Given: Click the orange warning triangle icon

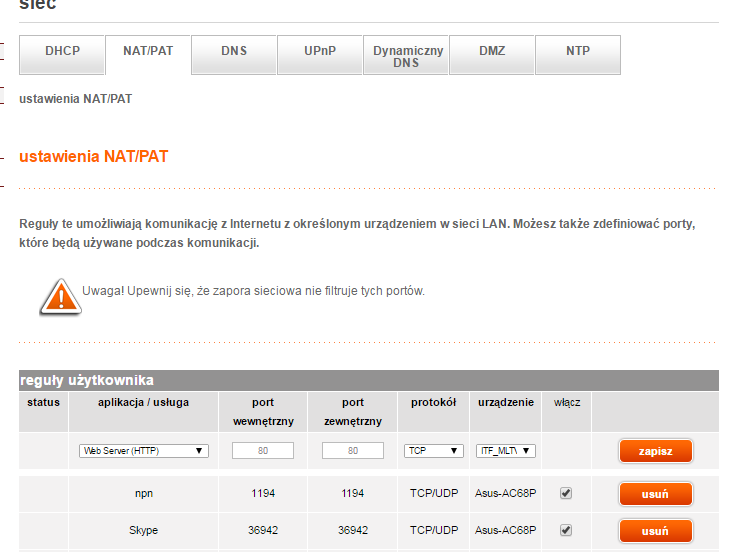Looking at the screenshot, I should pyautogui.click(x=60, y=295).
